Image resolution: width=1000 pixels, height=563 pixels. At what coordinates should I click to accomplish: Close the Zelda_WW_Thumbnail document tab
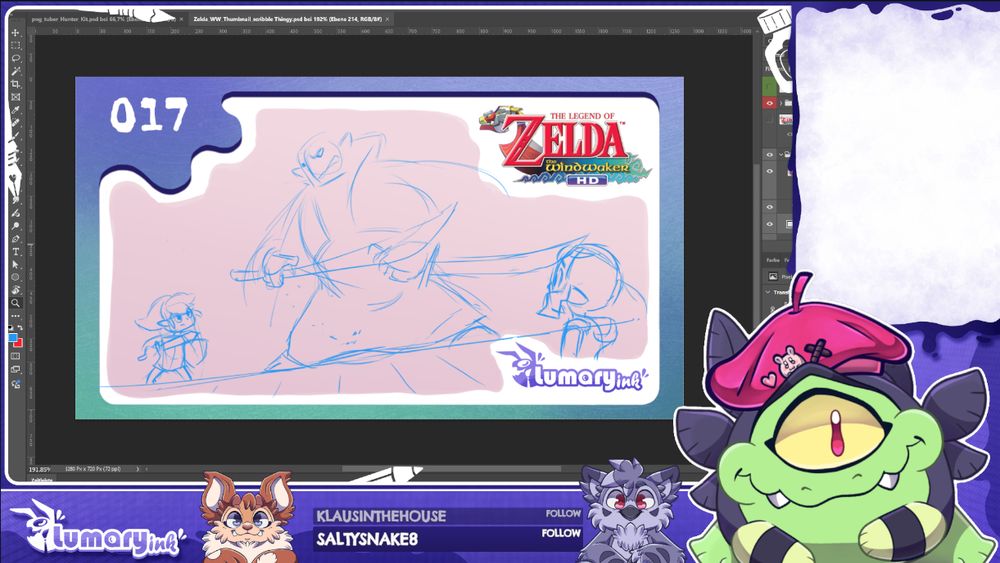pos(387,19)
